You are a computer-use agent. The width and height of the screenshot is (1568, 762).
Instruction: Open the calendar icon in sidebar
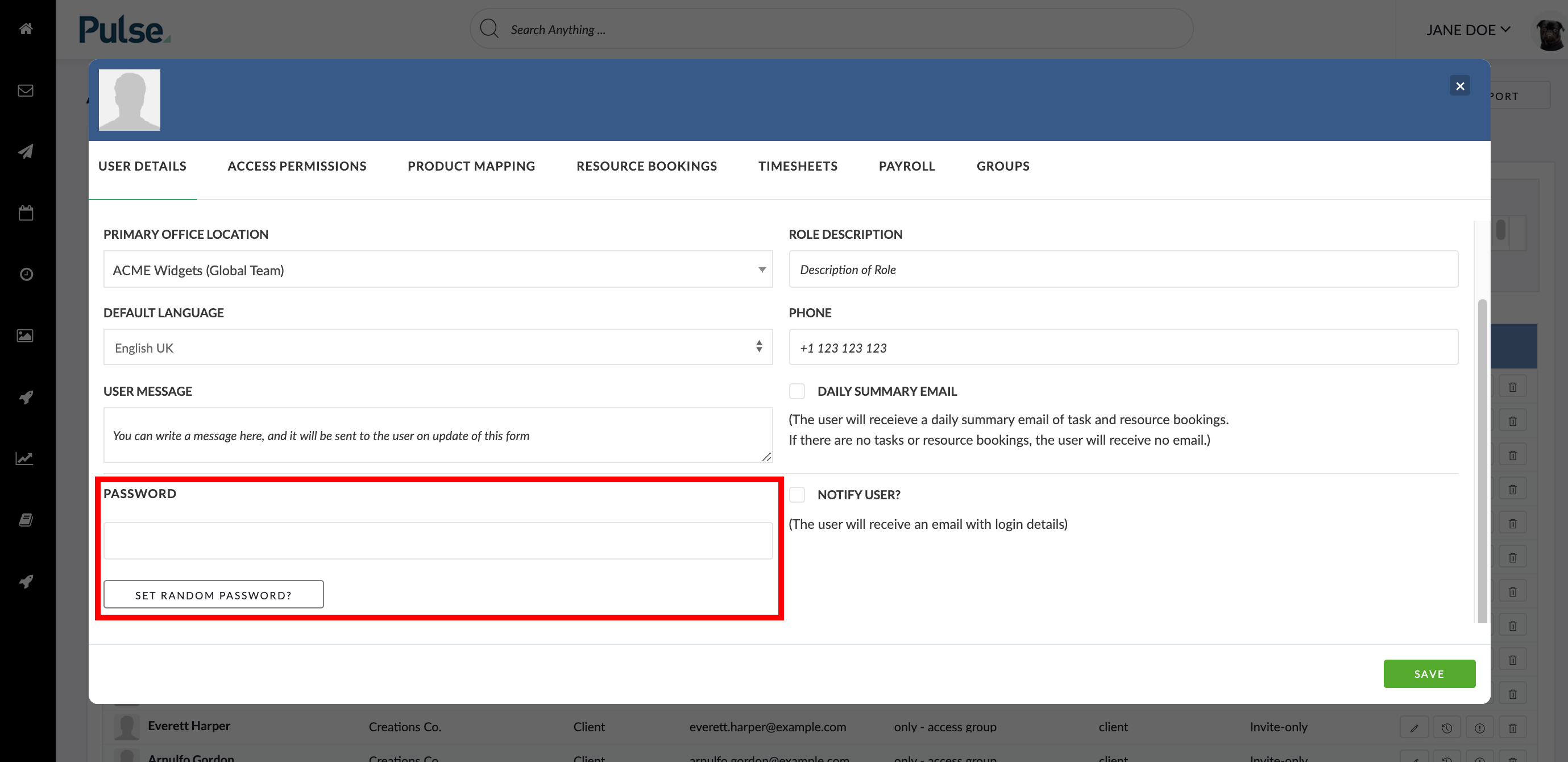[26, 213]
